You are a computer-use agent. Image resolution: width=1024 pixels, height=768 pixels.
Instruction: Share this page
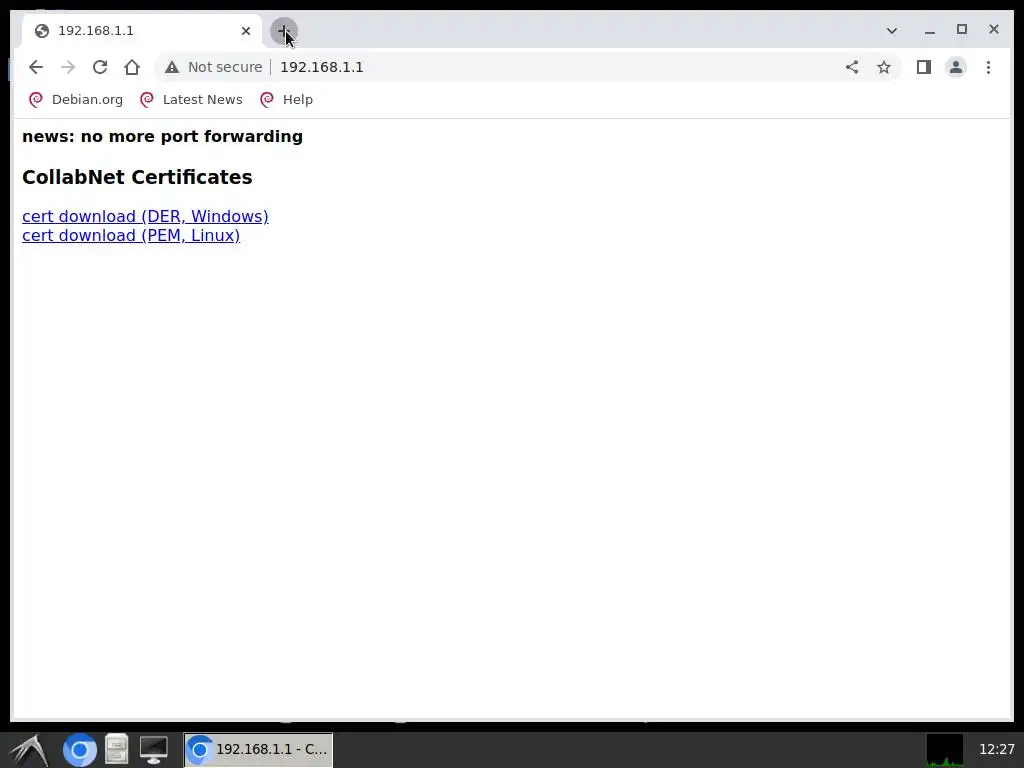coord(852,67)
